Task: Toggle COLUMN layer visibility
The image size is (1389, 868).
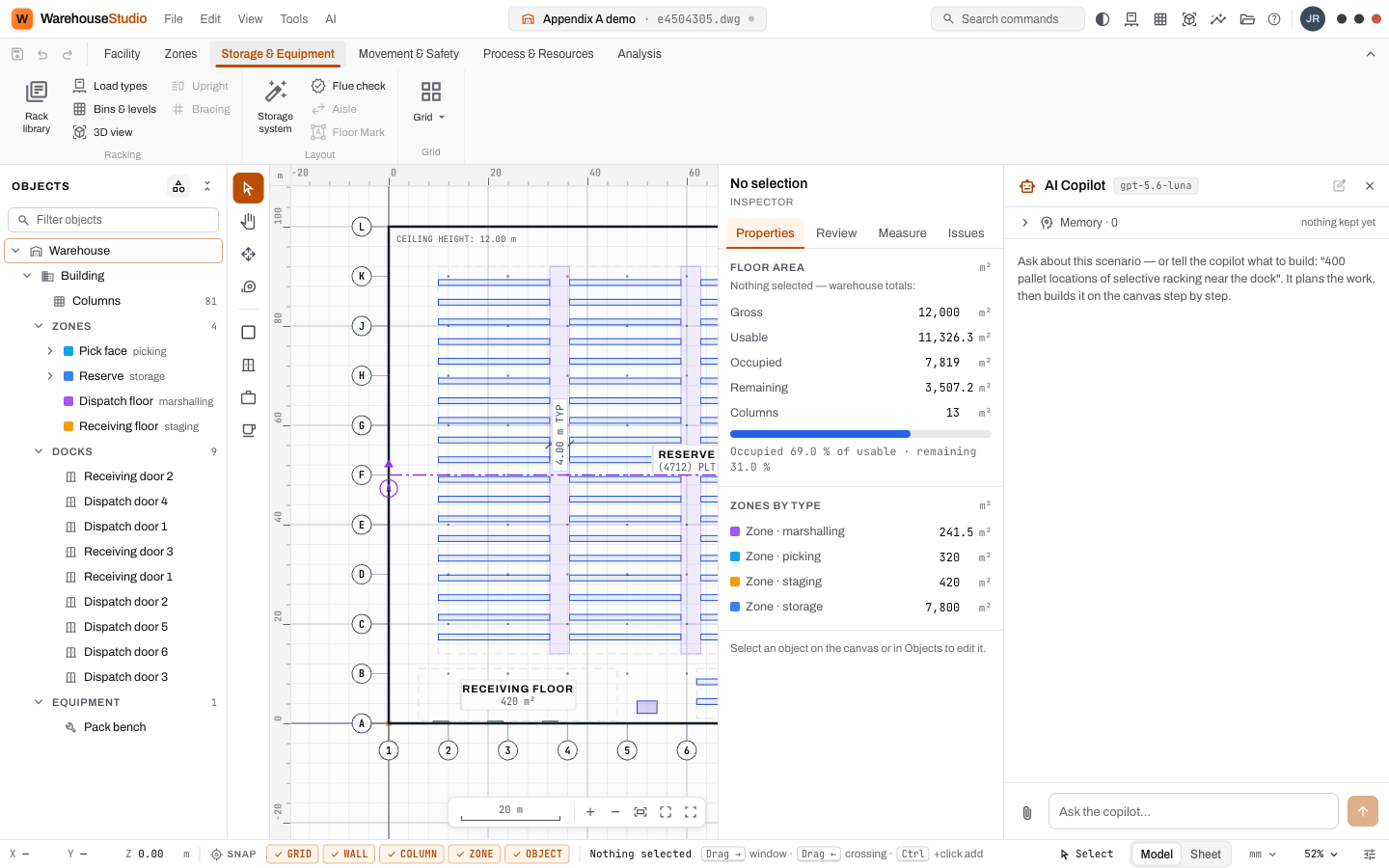Action: (x=412, y=854)
